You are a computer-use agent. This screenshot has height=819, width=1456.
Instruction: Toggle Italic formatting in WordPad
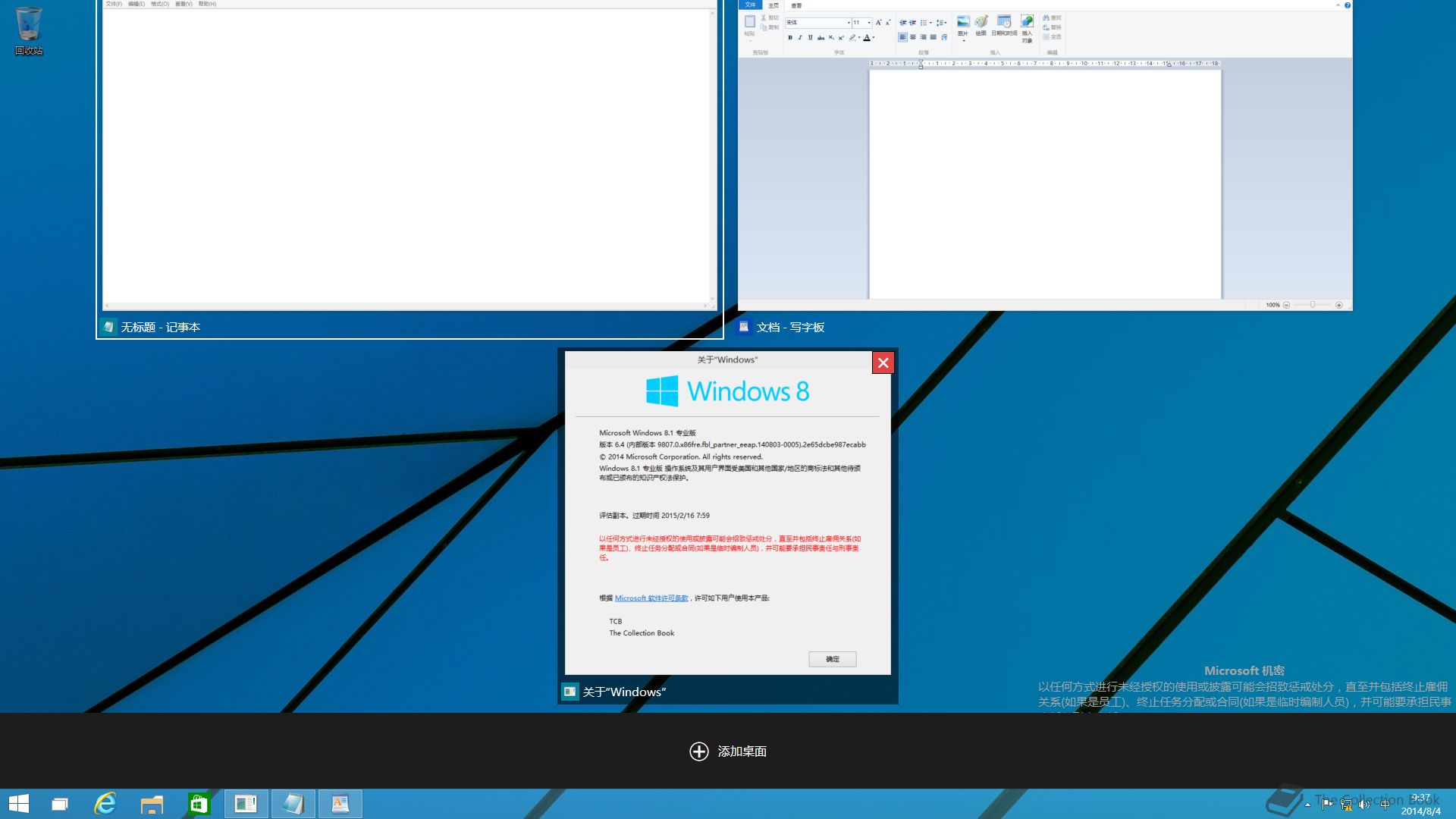(800, 37)
